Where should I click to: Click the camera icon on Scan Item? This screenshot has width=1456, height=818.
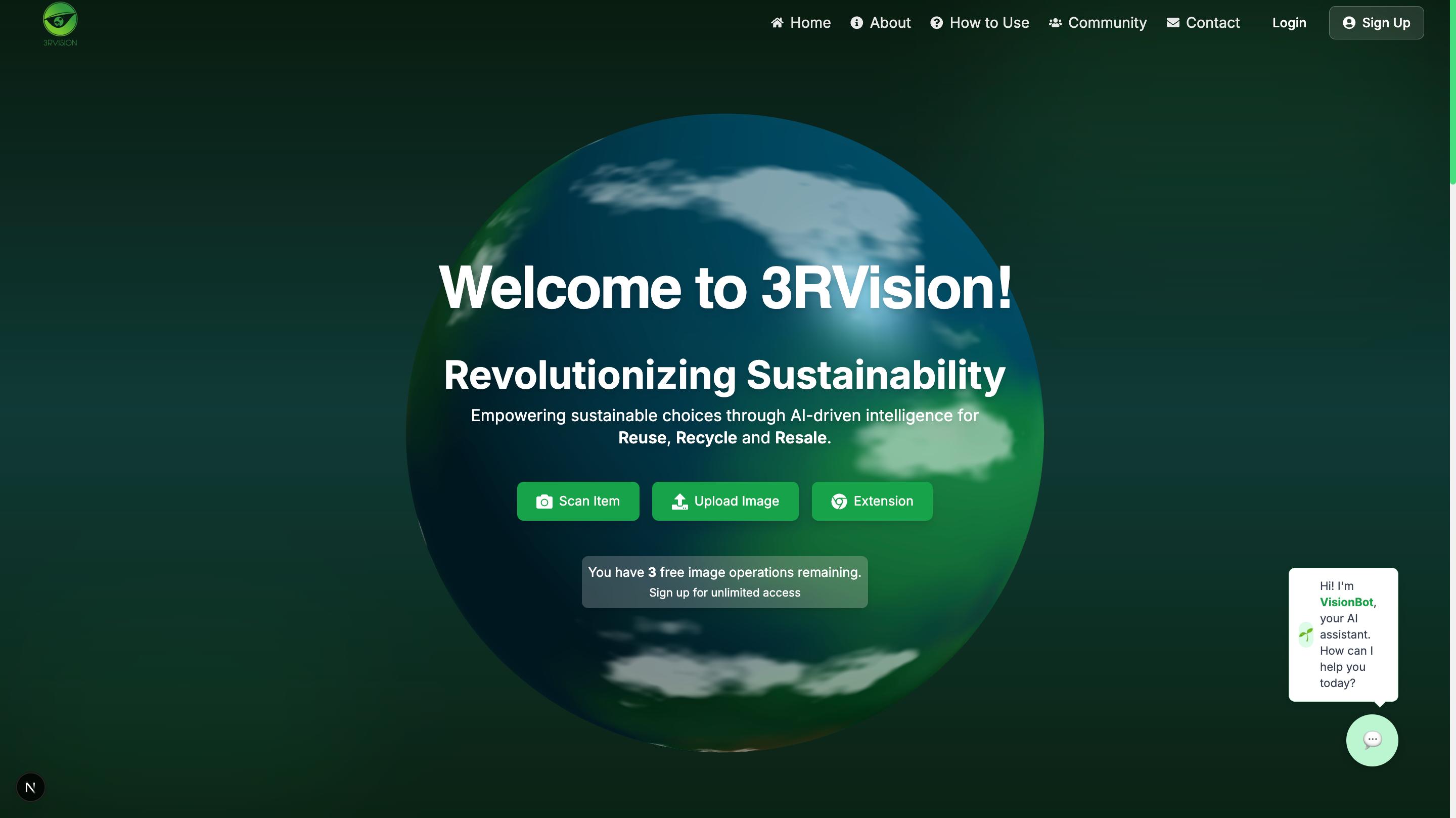click(544, 502)
